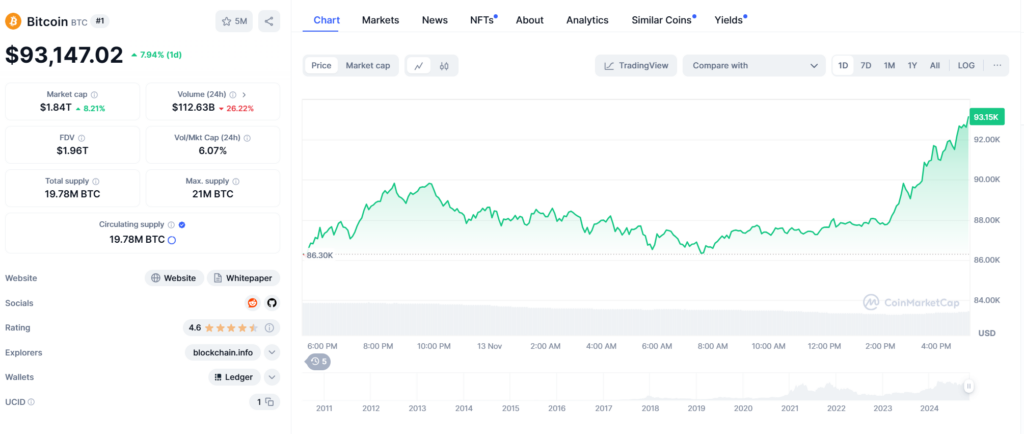The image size is (1024, 434).
Task: Open the Chart tab
Action: [327, 20]
